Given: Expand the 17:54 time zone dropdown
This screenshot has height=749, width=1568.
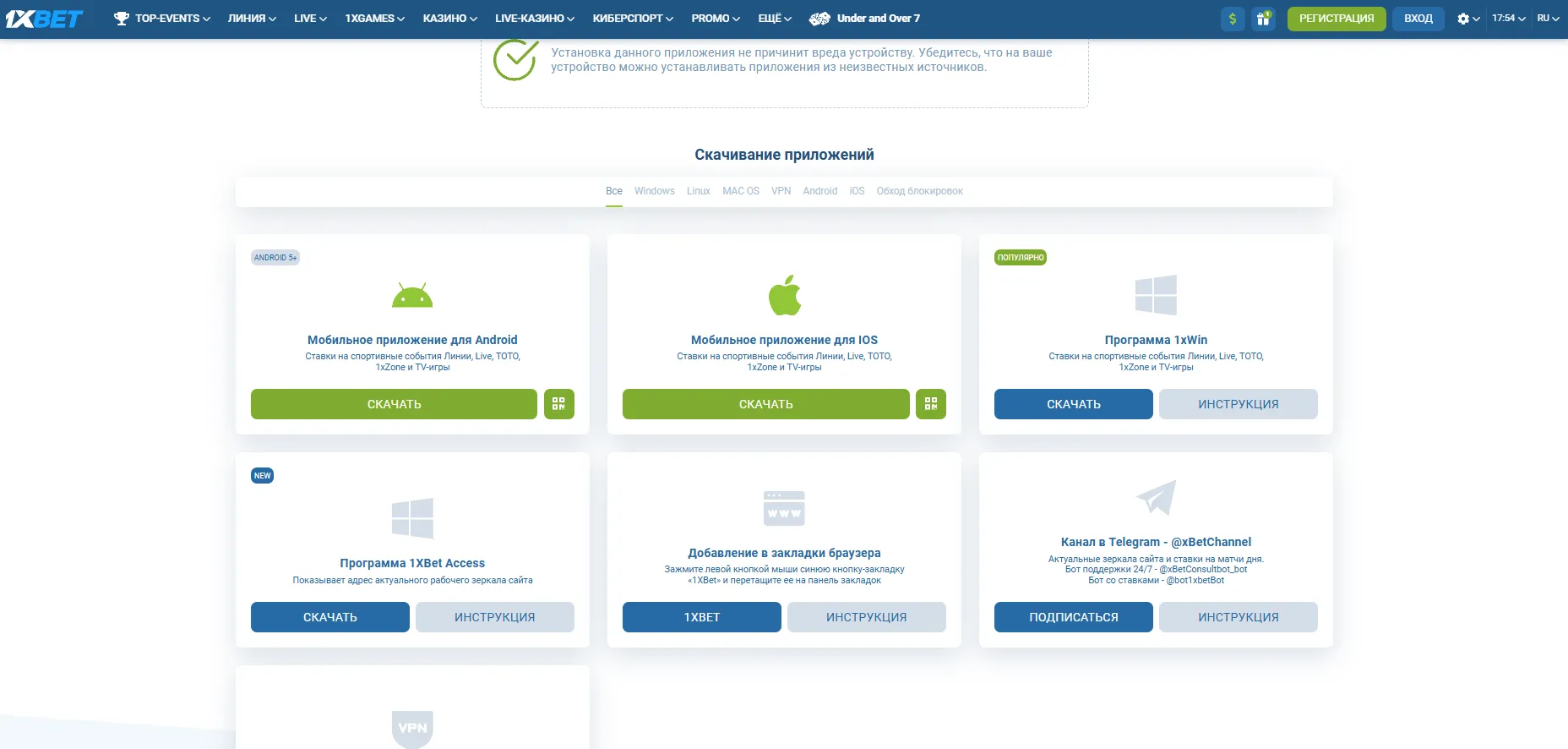Looking at the screenshot, I should tap(1508, 19).
